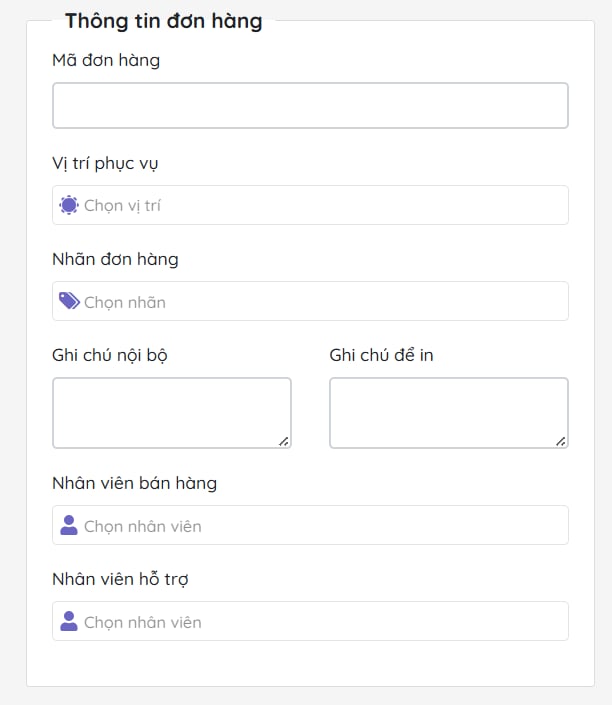612x705 pixels.
Task: Focus the Mã đơn hàng input field
Action: tap(310, 105)
